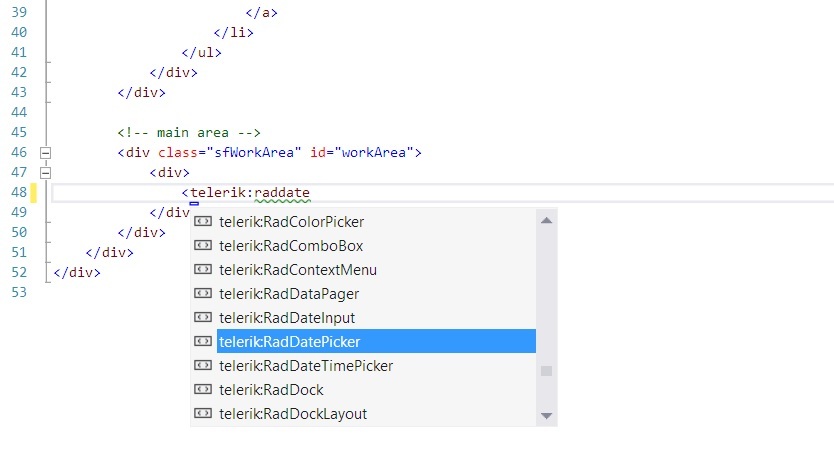Click the tag icon beside telerik:RadDataPager
The width and height of the screenshot is (834, 471).
(203, 293)
